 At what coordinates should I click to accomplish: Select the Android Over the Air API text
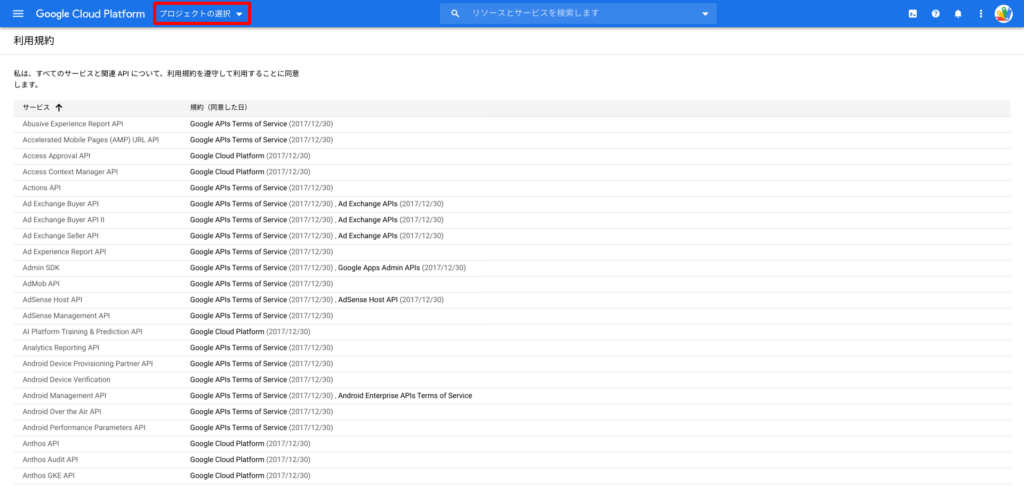pyautogui.click(x=61, y=412)
